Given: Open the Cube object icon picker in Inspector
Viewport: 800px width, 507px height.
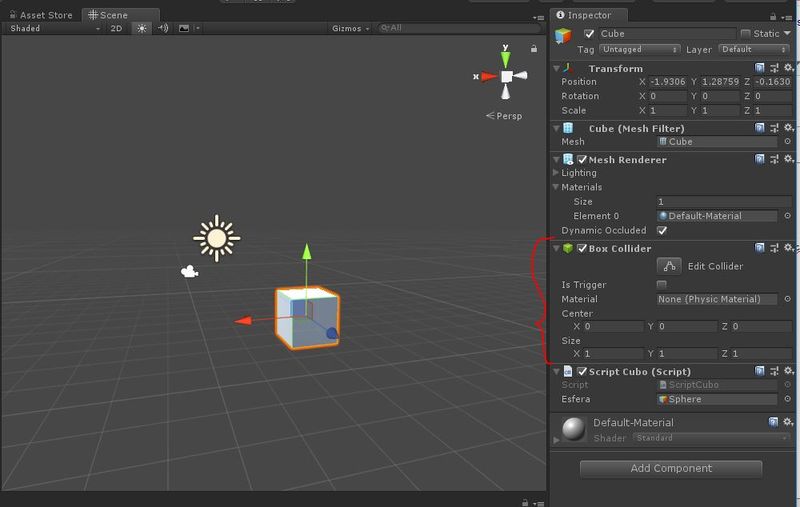Looking at the screenshot, I should click(563, 36).
